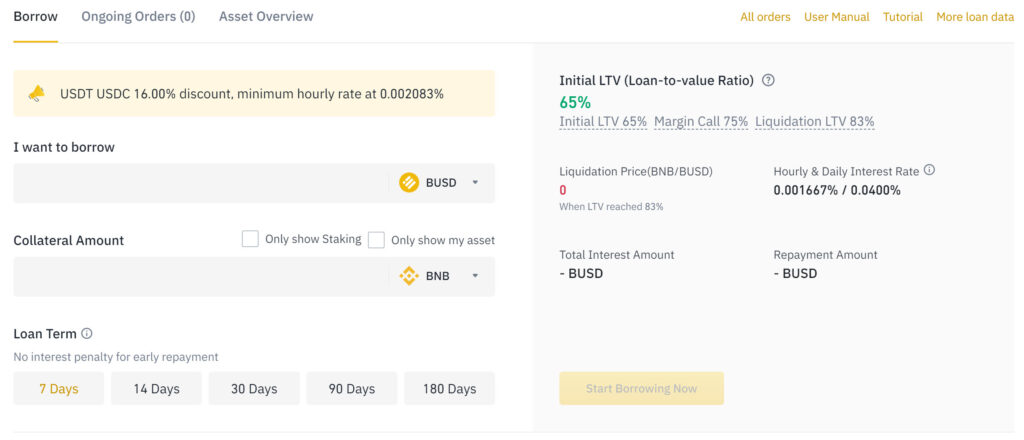
Task: Open the All orders link
Action: tap(765, 17)
